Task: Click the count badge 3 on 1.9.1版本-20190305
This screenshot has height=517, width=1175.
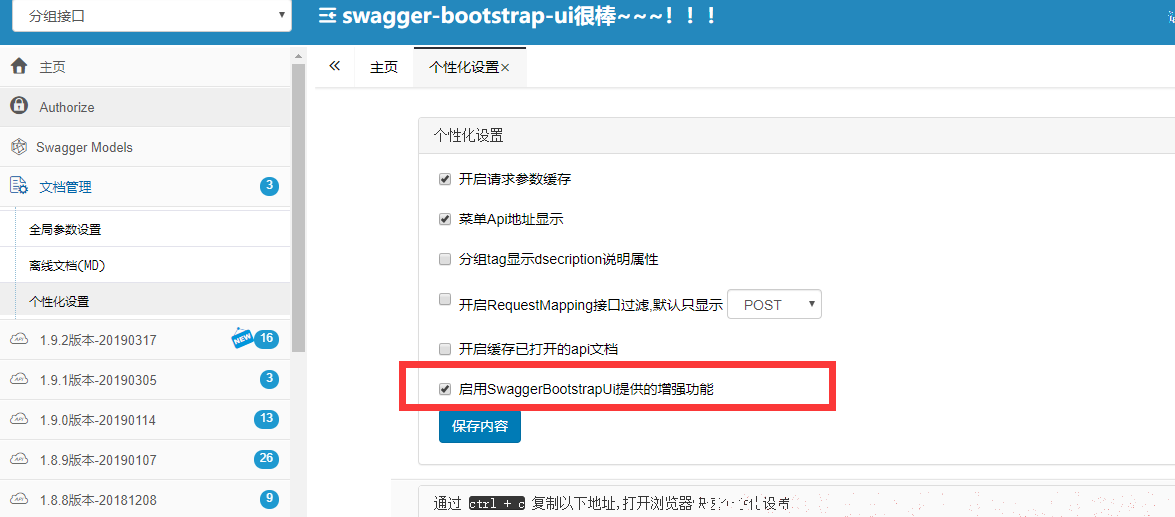Action: [x=269, y=378]
